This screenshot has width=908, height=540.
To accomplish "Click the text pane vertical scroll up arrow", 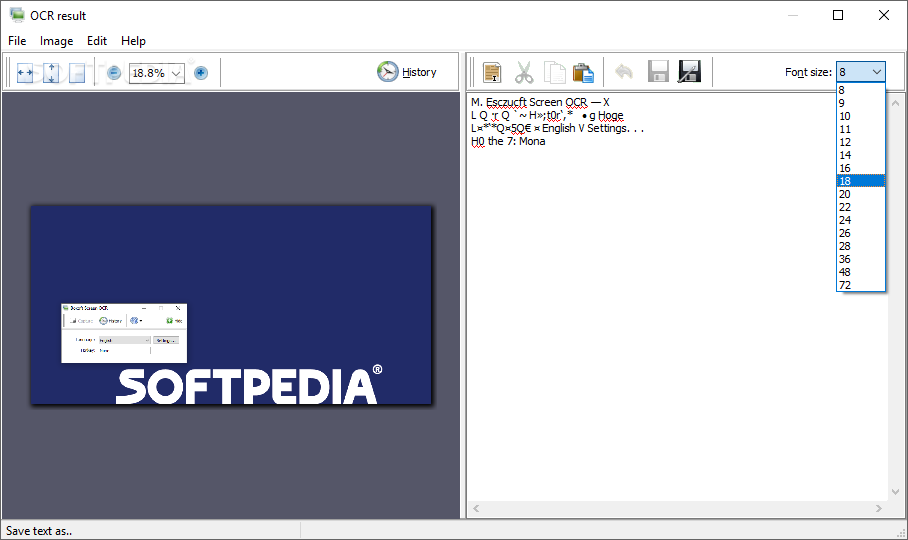I will click(x=895, y=103).
